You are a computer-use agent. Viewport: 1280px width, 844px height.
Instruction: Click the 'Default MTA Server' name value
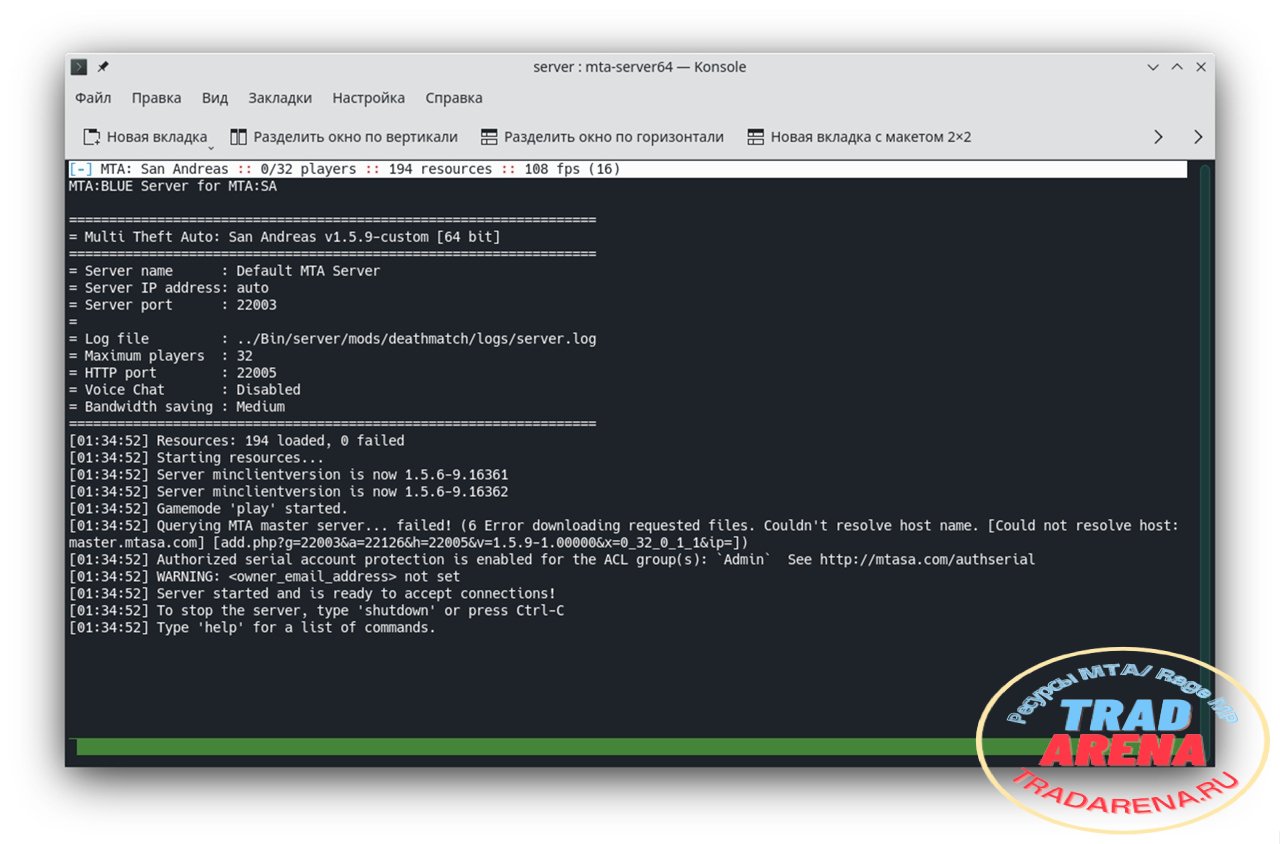[x=308, y=271]
